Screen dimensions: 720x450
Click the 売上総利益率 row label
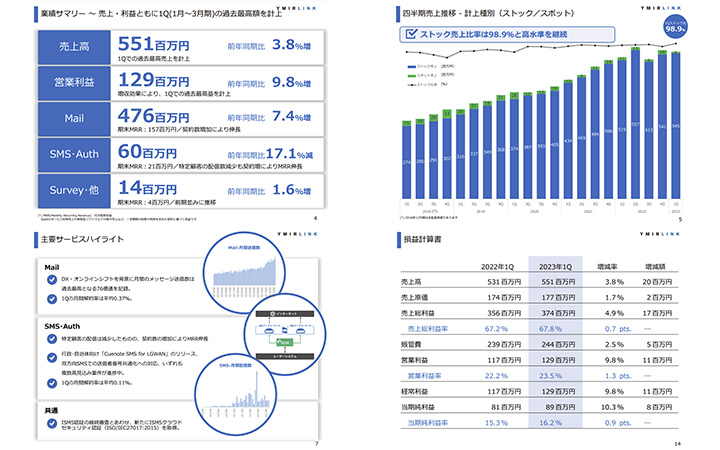pyautogui.click(x=428, y=329)
